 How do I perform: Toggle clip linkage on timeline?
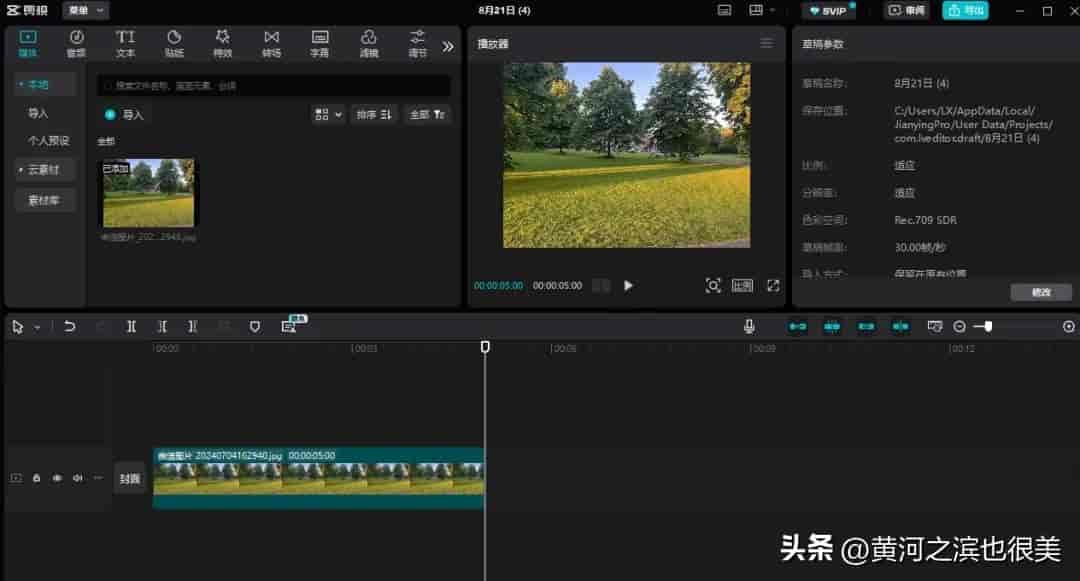tap(866, 326)
